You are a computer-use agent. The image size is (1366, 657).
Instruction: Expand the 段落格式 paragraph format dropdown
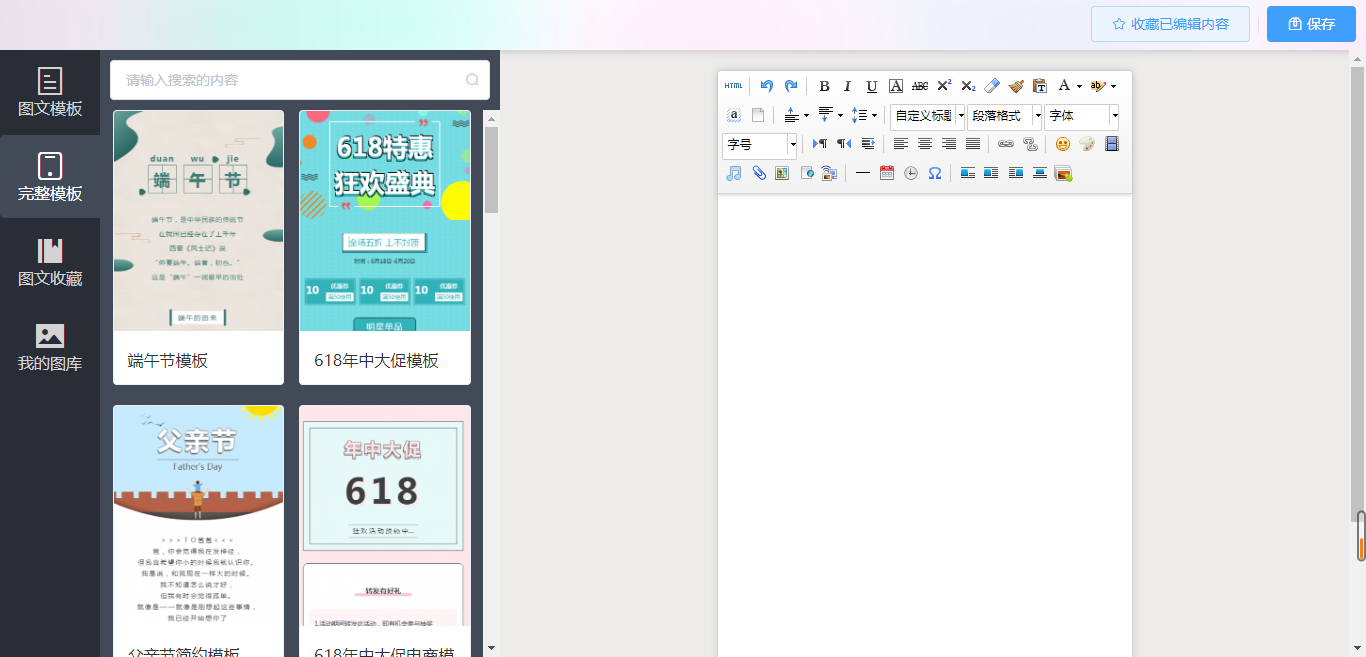click(1004, 116)
